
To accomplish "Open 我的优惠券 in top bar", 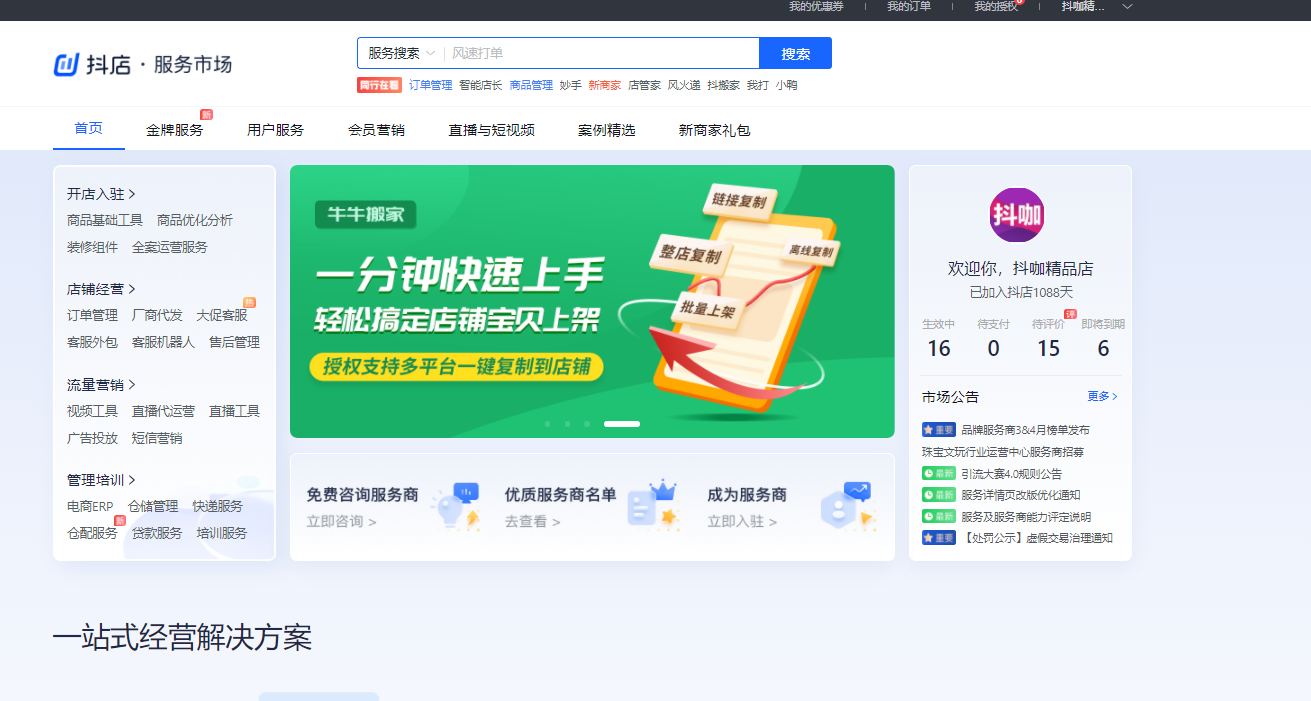I will coord(816,6).
